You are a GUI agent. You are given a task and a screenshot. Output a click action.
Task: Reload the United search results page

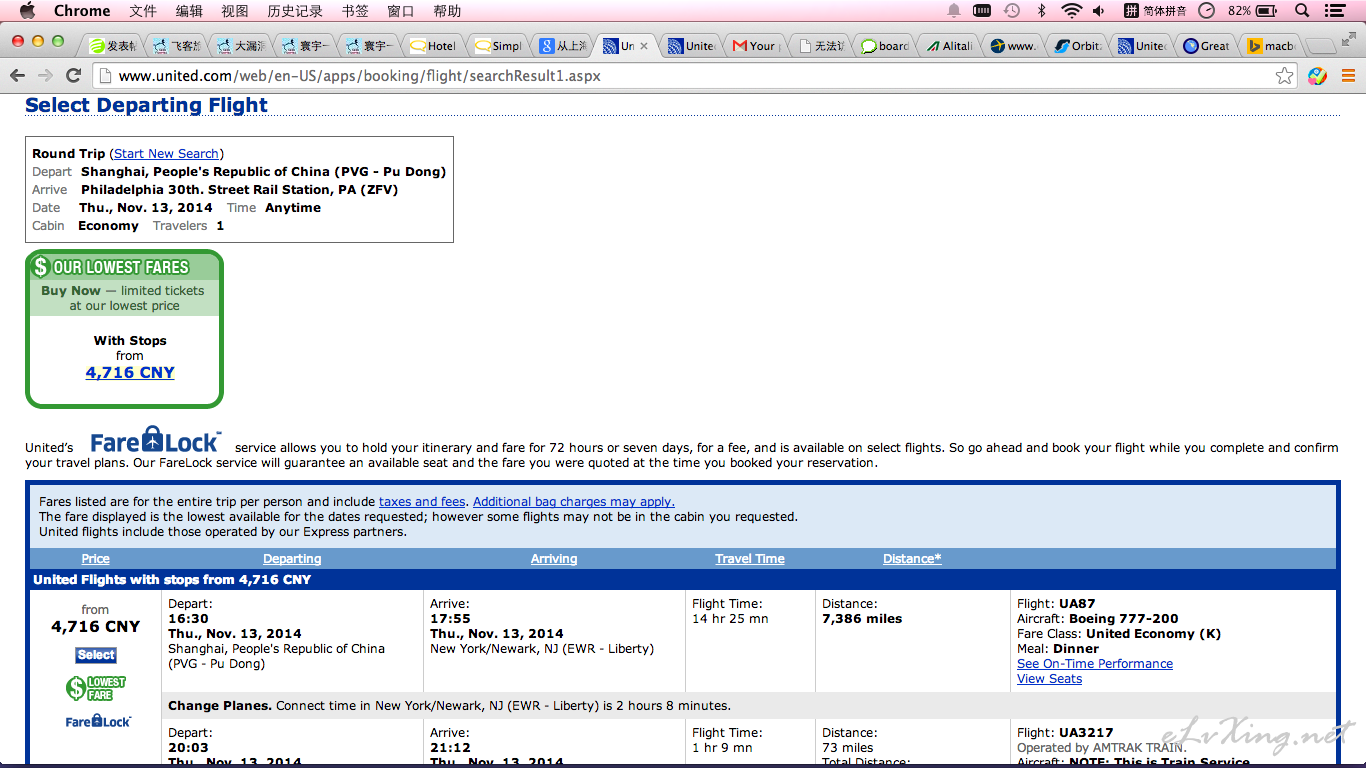point(73,75)
